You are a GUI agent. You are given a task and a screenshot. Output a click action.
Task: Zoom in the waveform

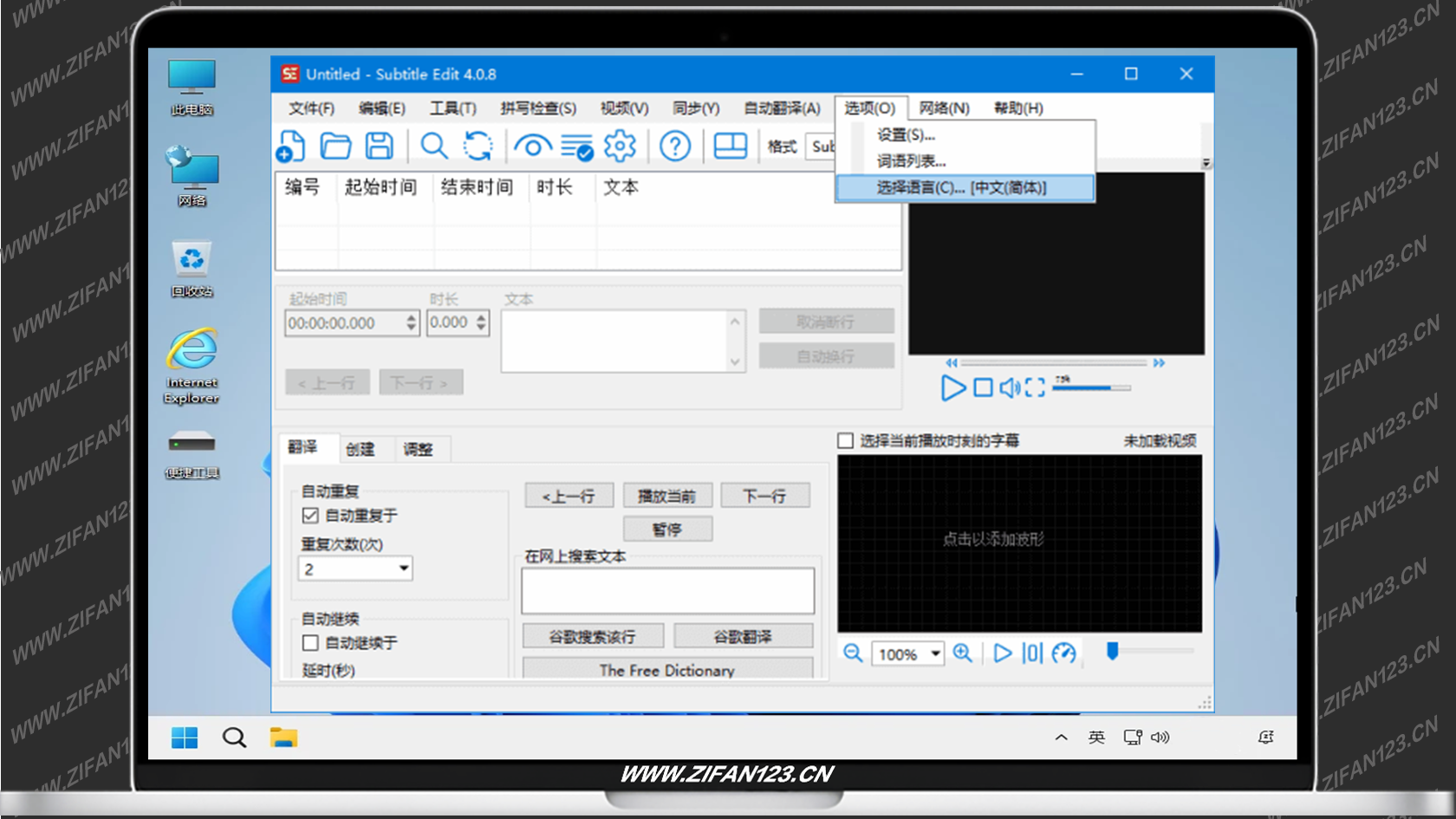coord(962,653)
